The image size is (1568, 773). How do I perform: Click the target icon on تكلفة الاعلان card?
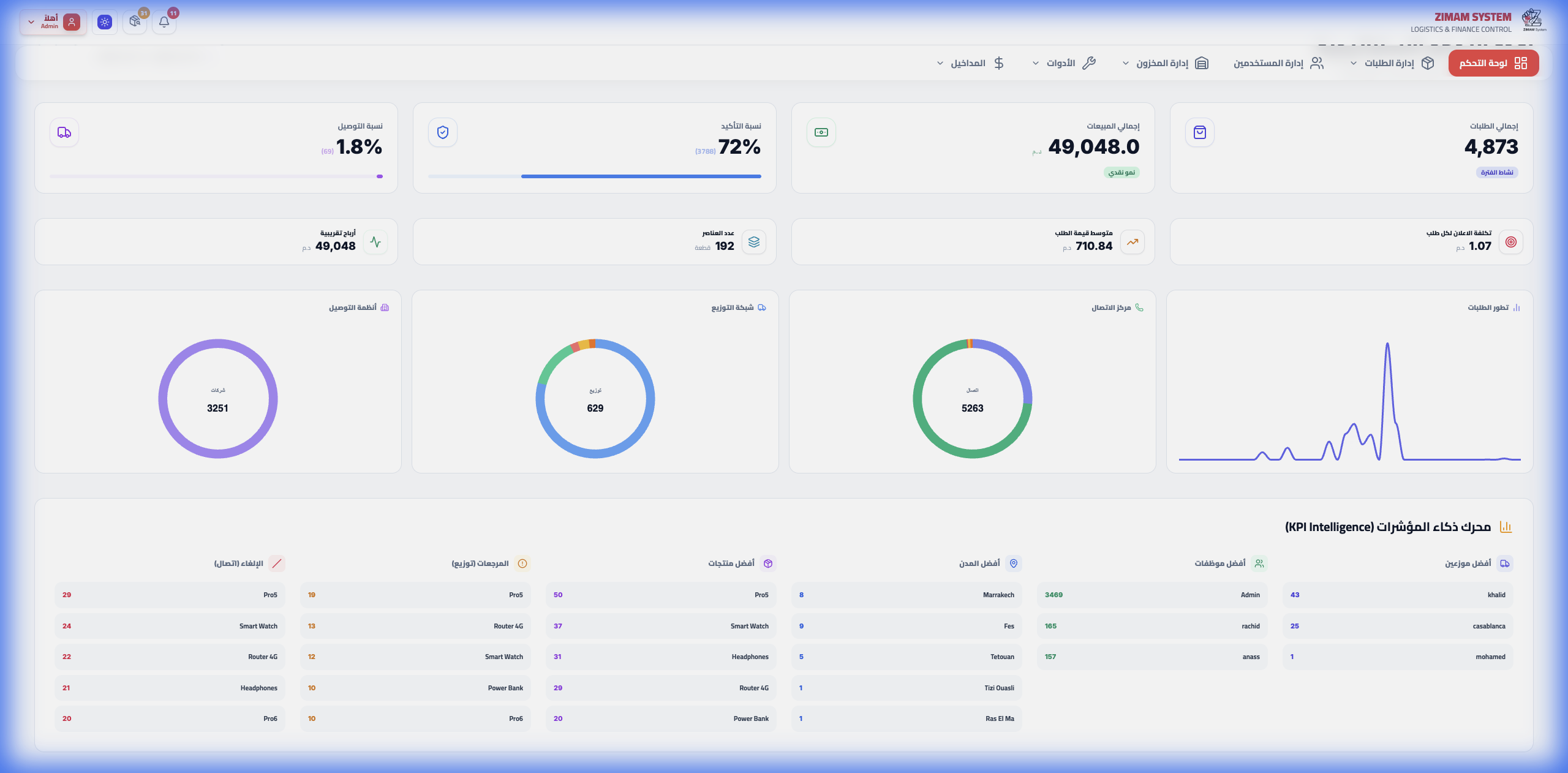1511,242
